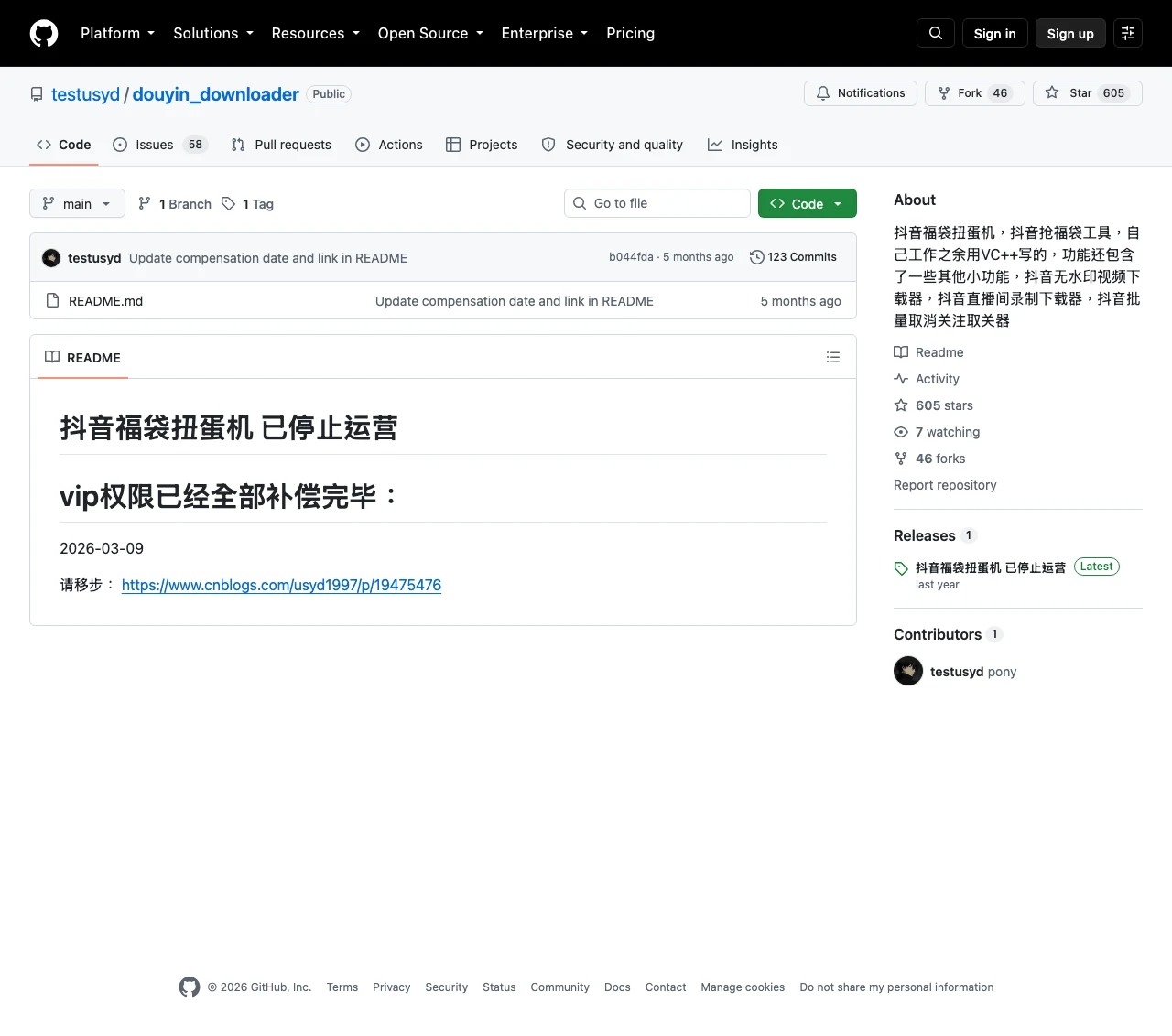Click the Go to file search field

tap(657, 203)
